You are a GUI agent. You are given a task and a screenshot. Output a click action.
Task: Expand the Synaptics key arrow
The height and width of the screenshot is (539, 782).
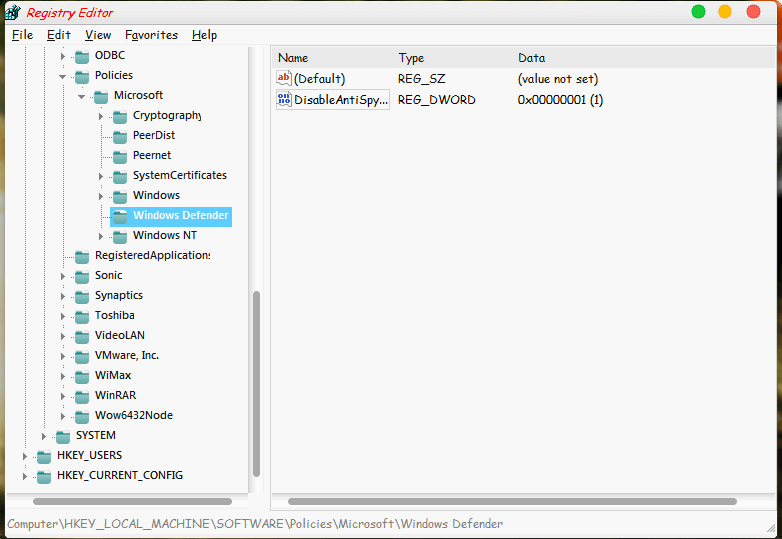[x=63, y=297]
